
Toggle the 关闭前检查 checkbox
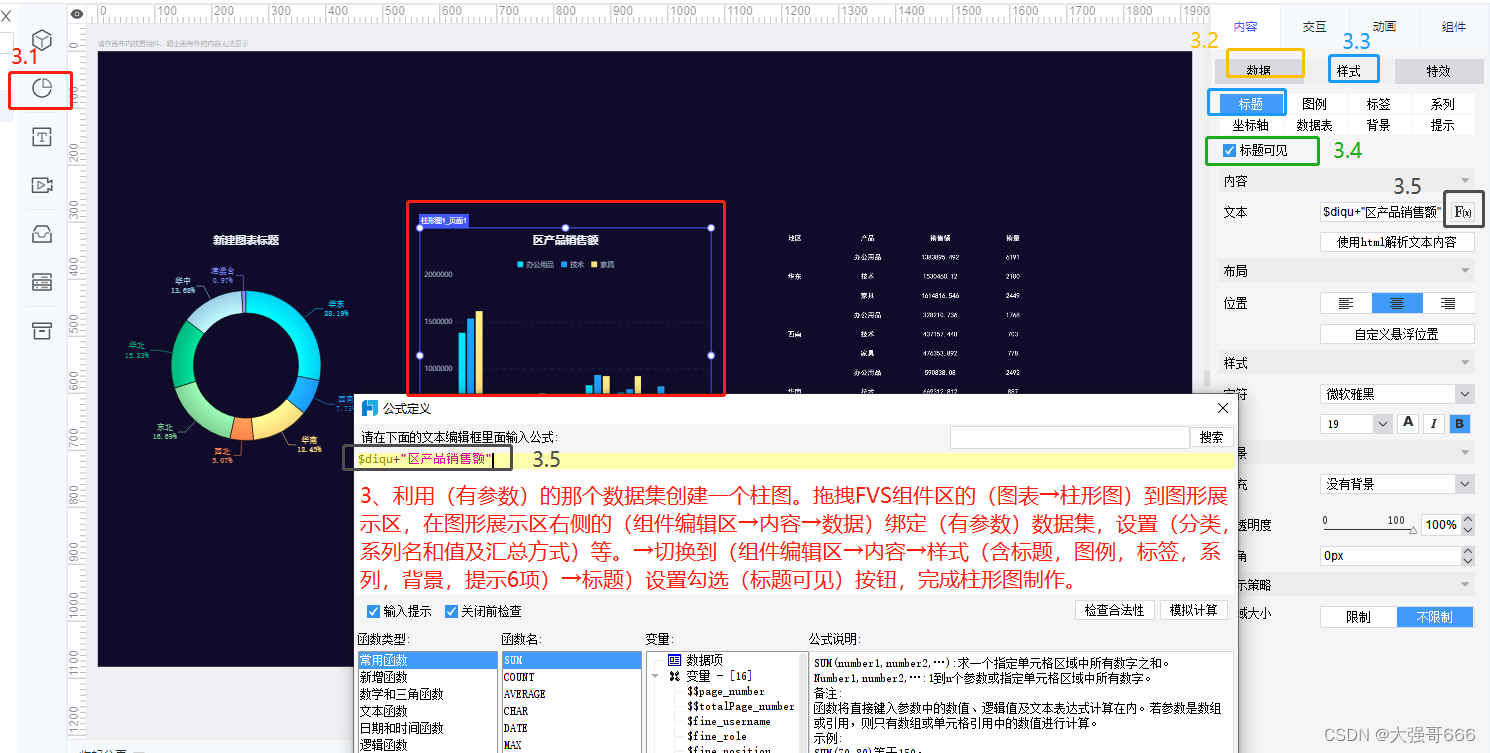[x=451, y=611]
